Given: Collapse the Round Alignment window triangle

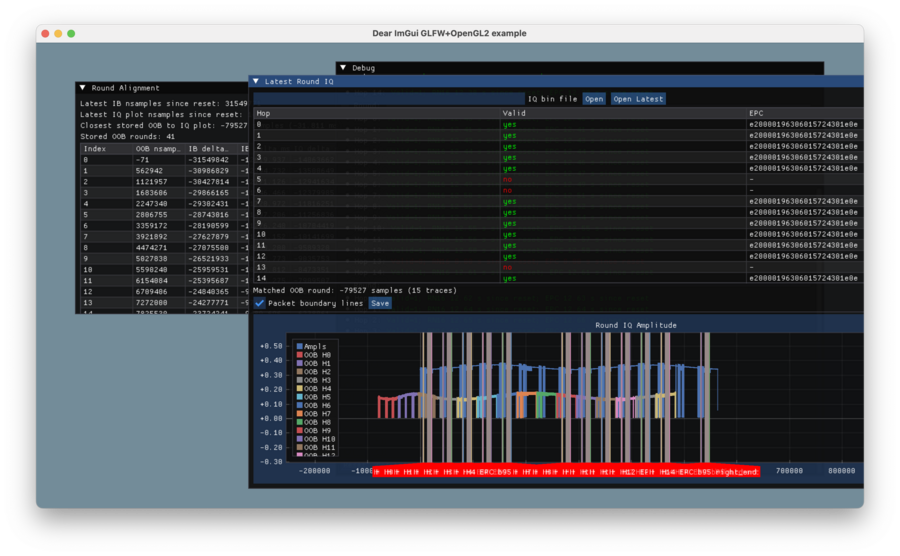Looking at the screenshot, I should [83, 88].
